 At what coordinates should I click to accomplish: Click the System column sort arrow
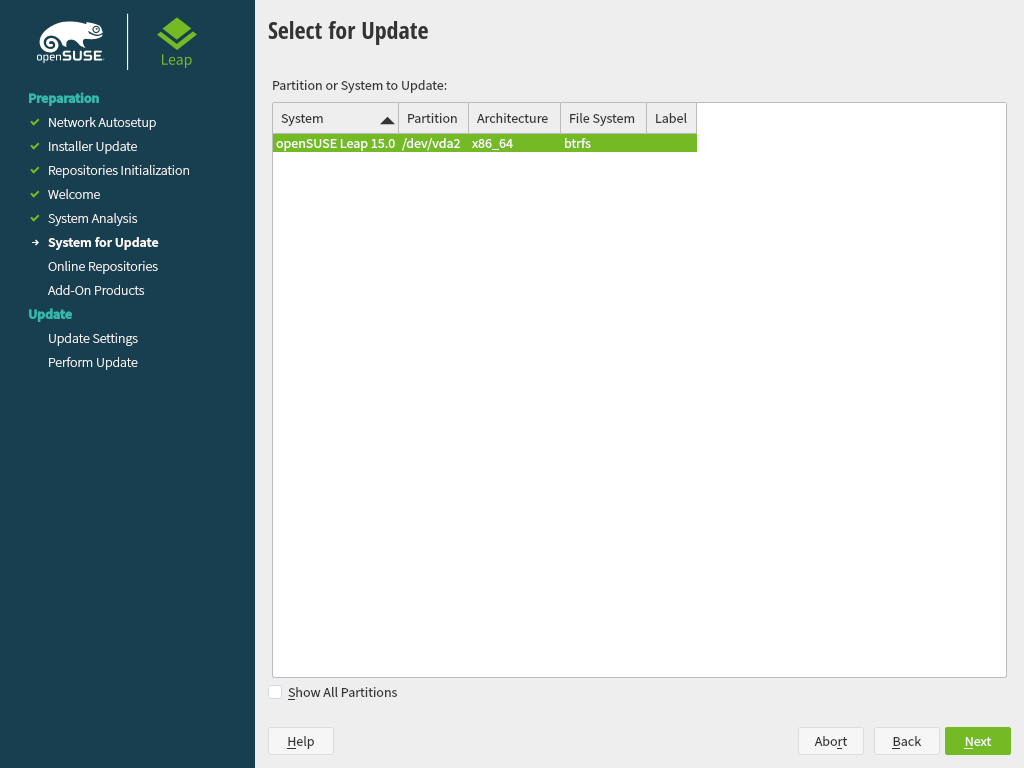coord(387,120)
